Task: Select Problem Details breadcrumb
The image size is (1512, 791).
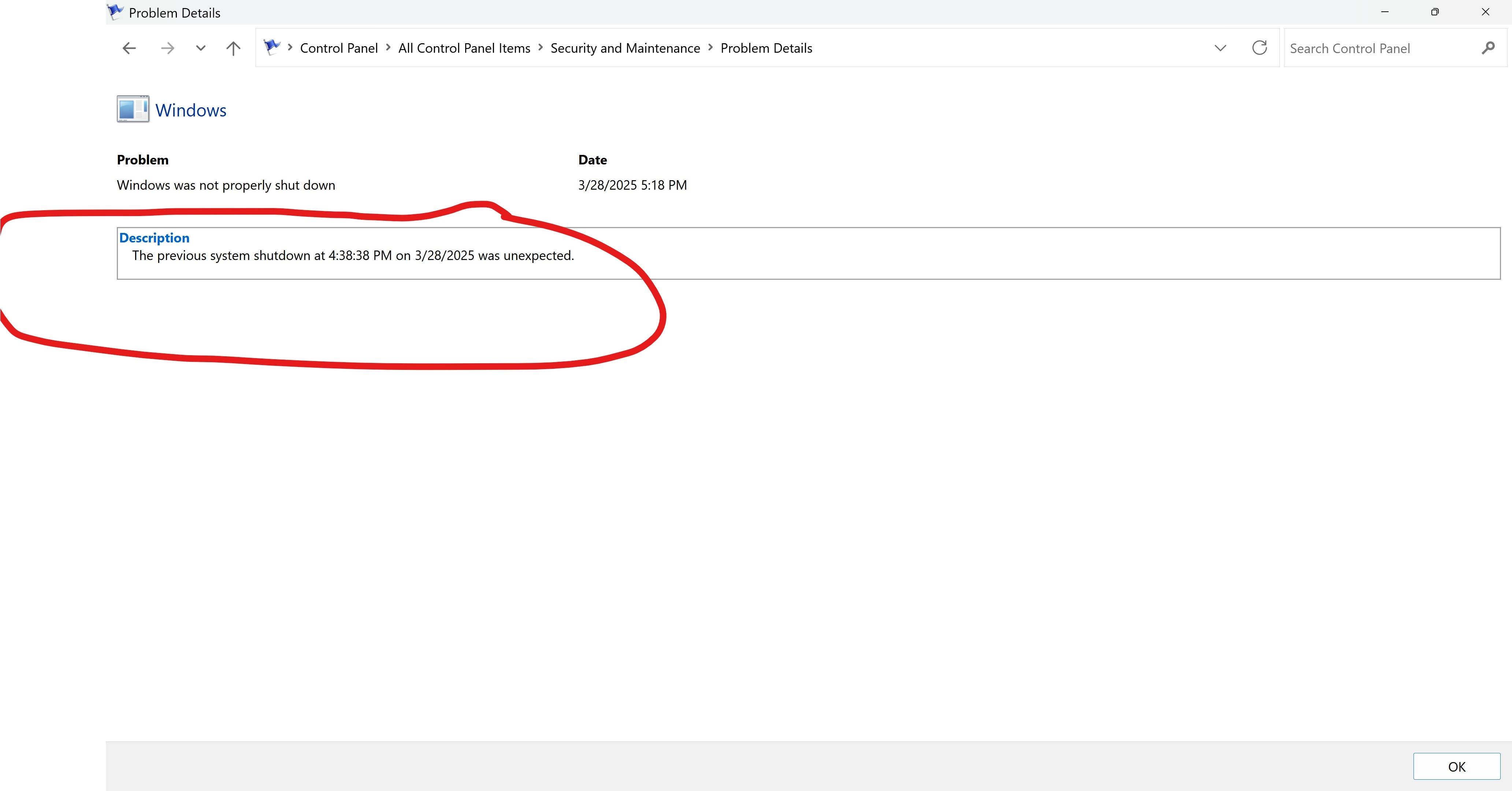Action: coord(766,48)
